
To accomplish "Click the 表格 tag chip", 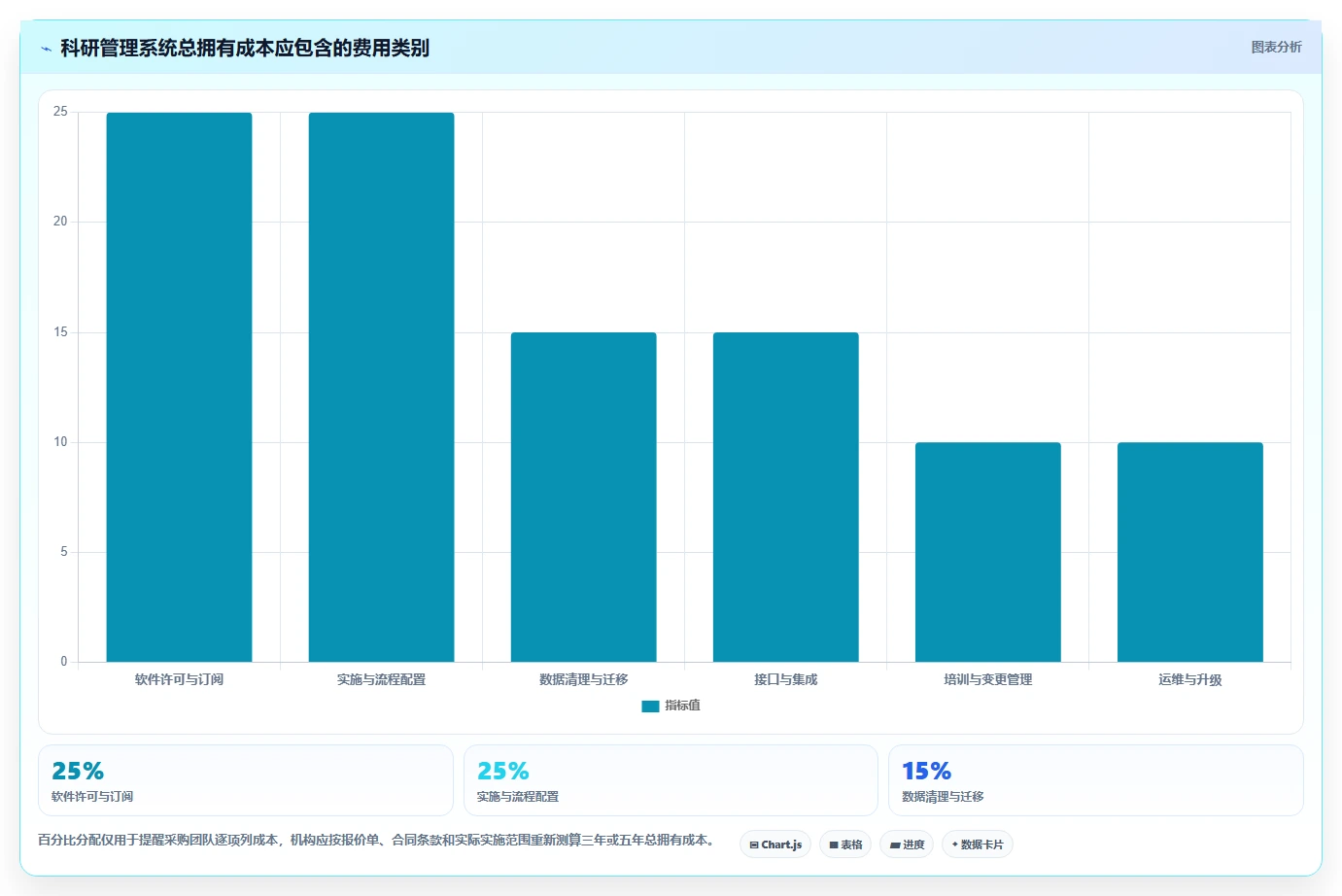I will [x=845, y=844].
